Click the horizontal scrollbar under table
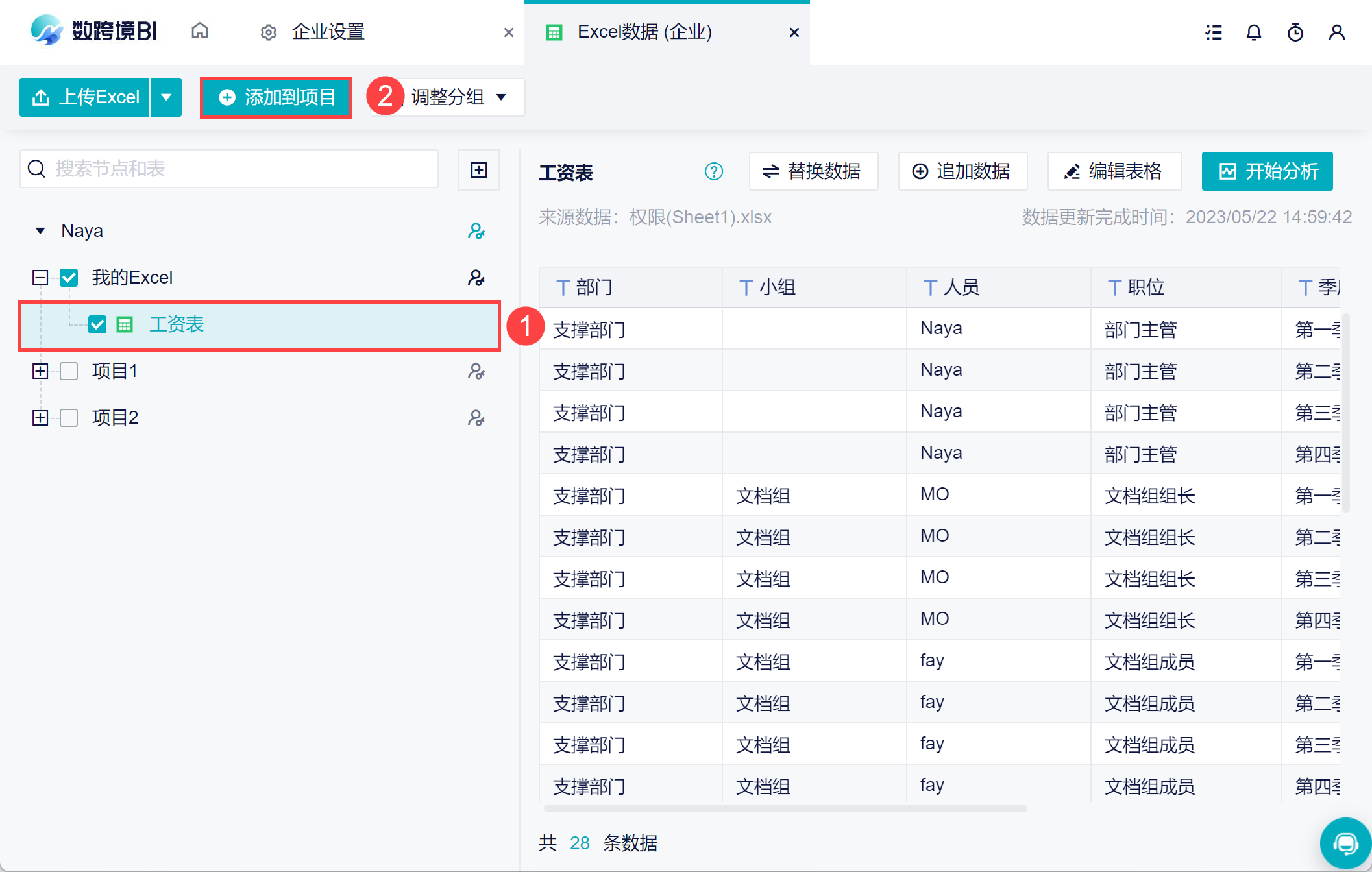1372x872 pixels. (x=785, y=808)
